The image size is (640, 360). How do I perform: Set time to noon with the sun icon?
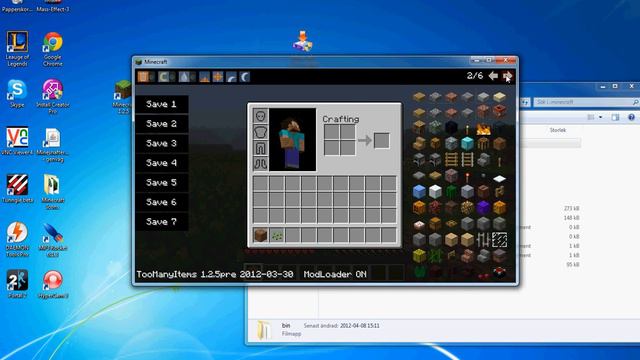pyautogui.click(x=218, y=76)
